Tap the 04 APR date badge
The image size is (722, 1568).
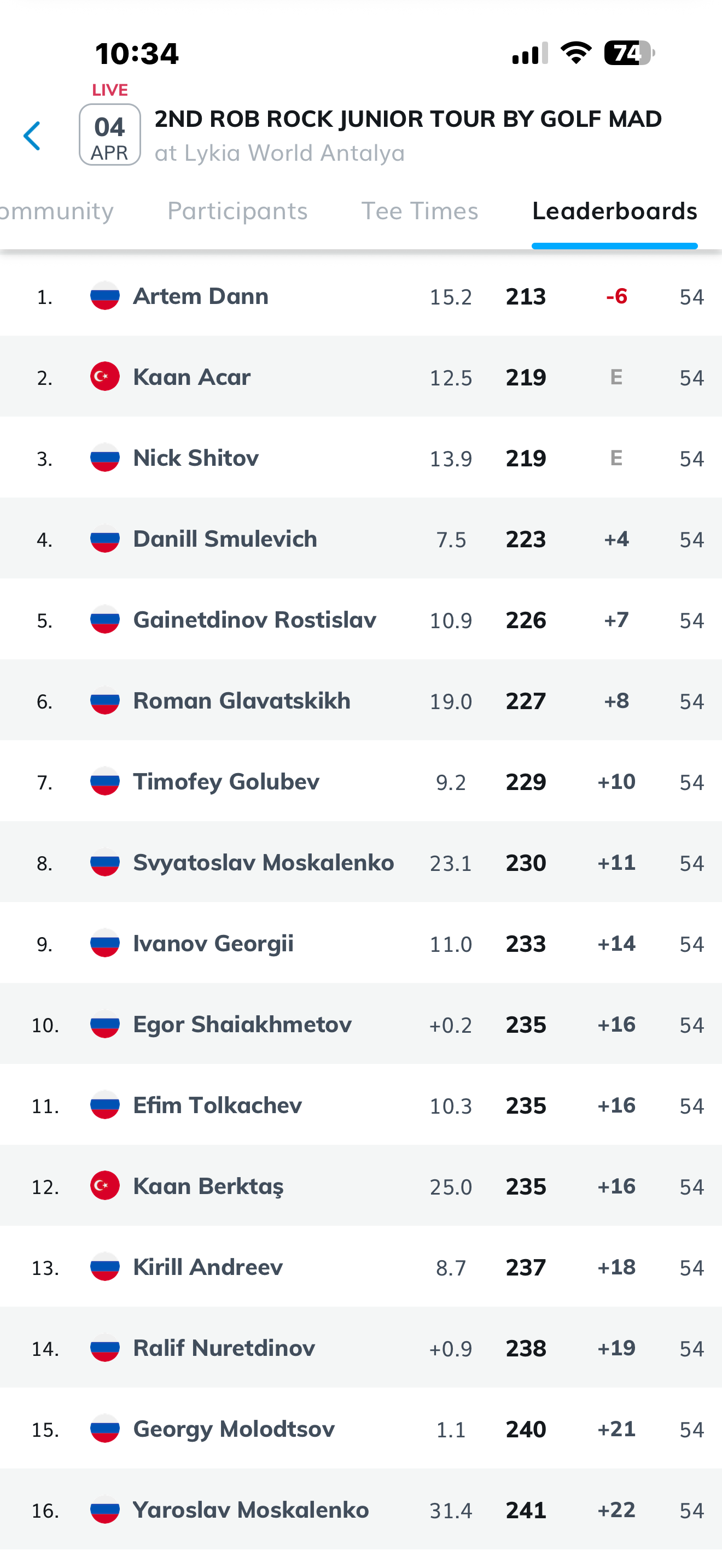pyautogui.click(x=109, y=135)
